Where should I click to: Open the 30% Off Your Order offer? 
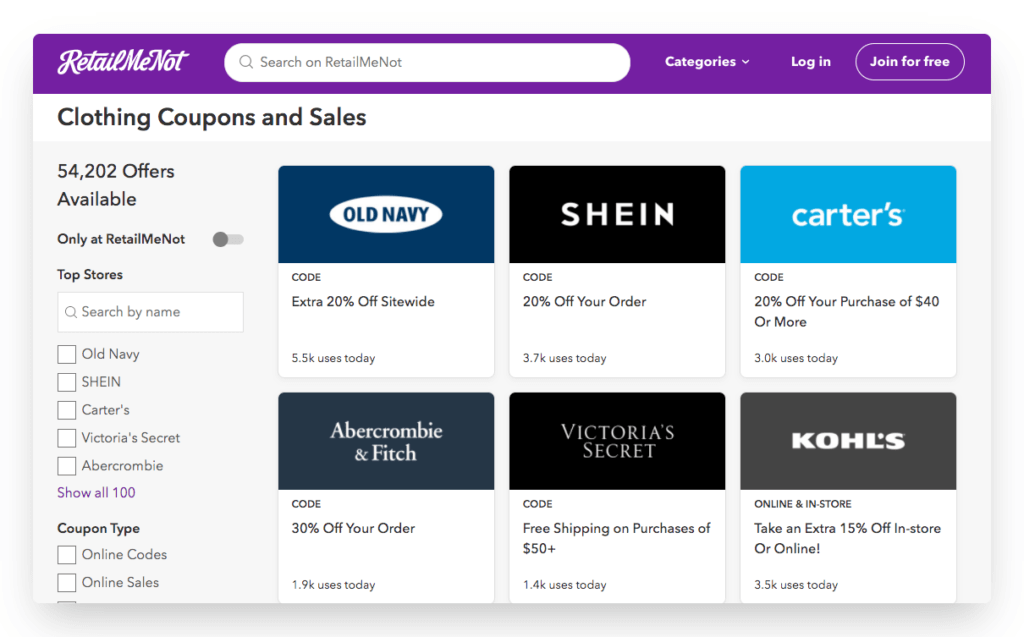click(353, 528)
